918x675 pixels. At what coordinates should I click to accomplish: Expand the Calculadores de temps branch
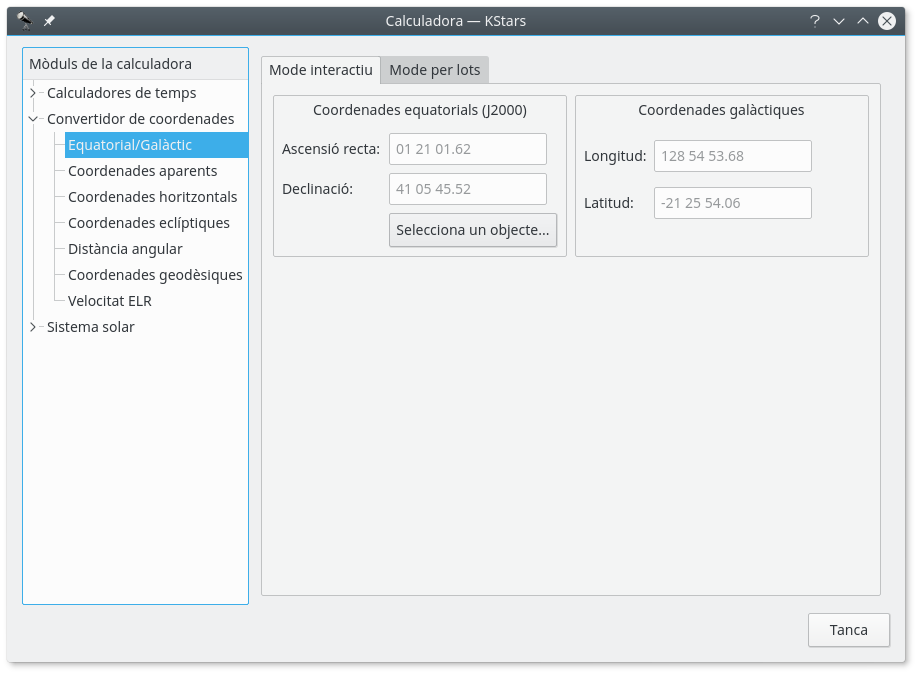(33, 93)
